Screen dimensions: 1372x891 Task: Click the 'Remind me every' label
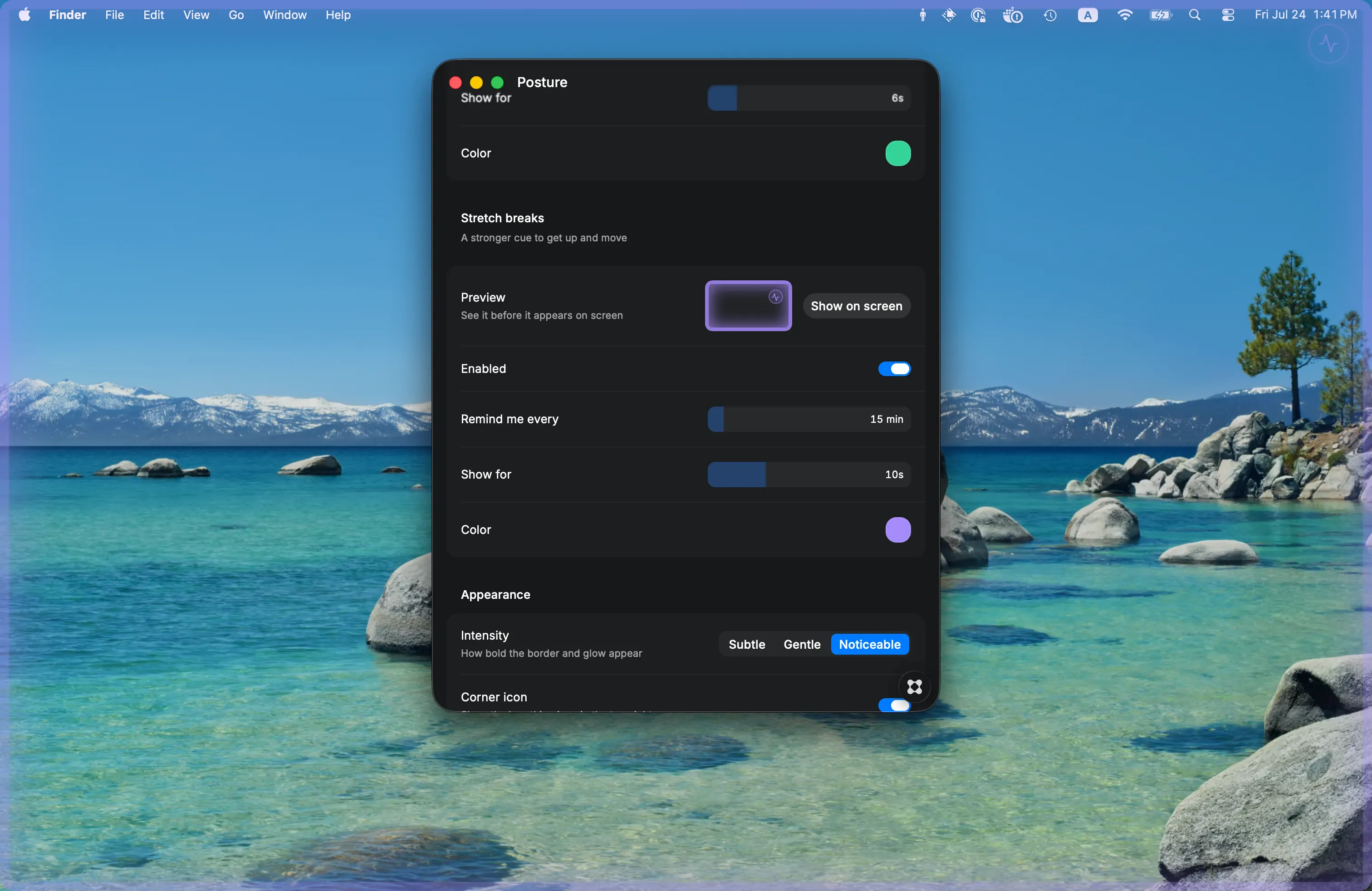tap(510, 419)
